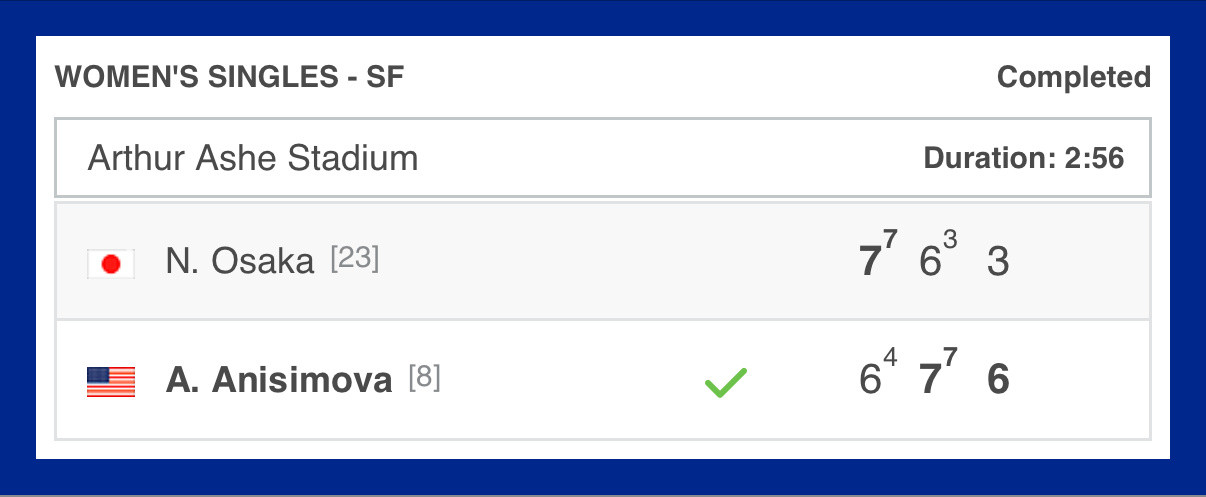Click the Completed match status
This screenshot has width=1206, height=497.
[1074, 77]
